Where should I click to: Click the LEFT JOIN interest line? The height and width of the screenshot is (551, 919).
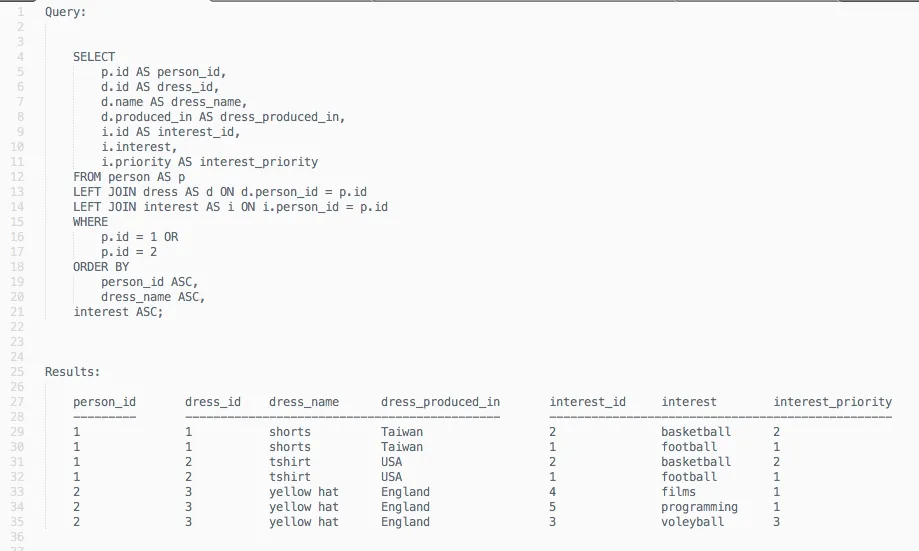230,207
